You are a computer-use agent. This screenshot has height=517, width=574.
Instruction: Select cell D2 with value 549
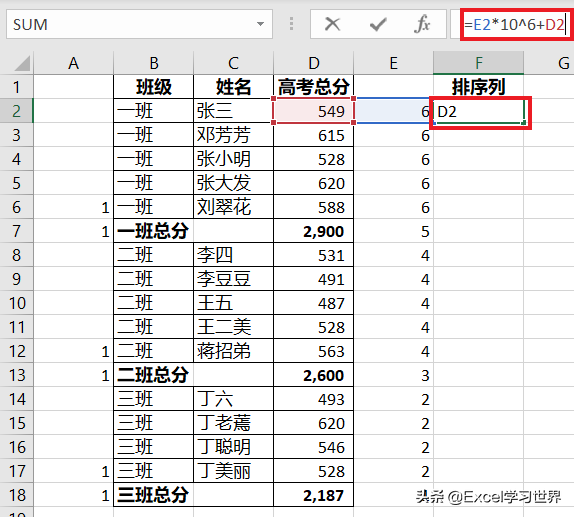pos(313,111)
